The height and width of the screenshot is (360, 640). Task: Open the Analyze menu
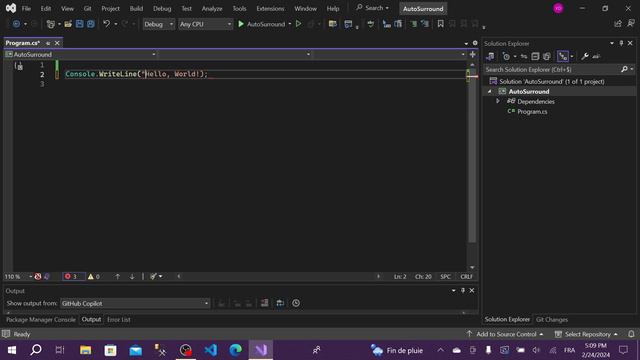pyautogui.click(x=212, y=8)
